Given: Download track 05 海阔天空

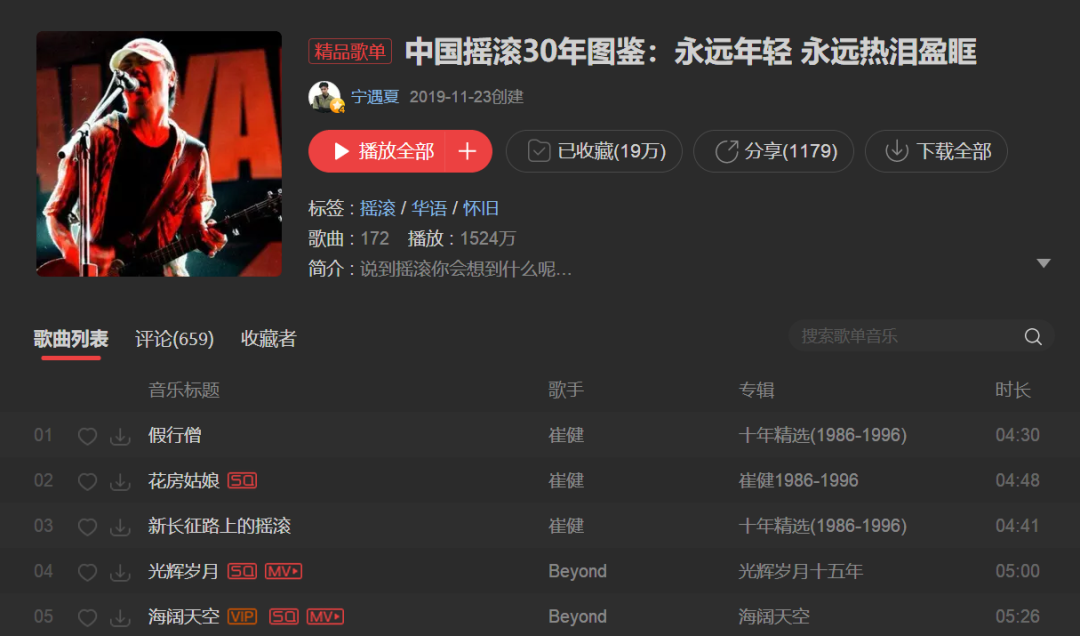Looking at the screenshot, I should tap(120, 618).
